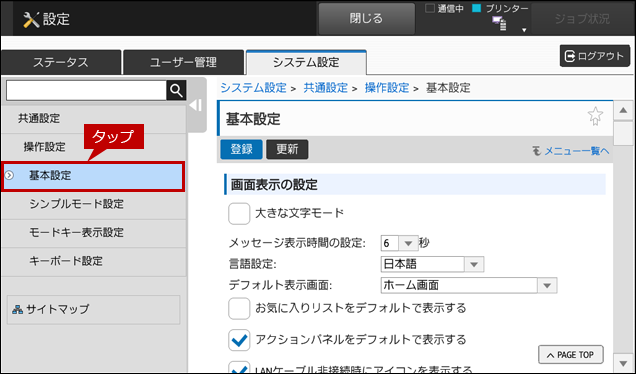Click the 更新 button
This screenshot has width=636, height=374.
[x=287, y=149]
